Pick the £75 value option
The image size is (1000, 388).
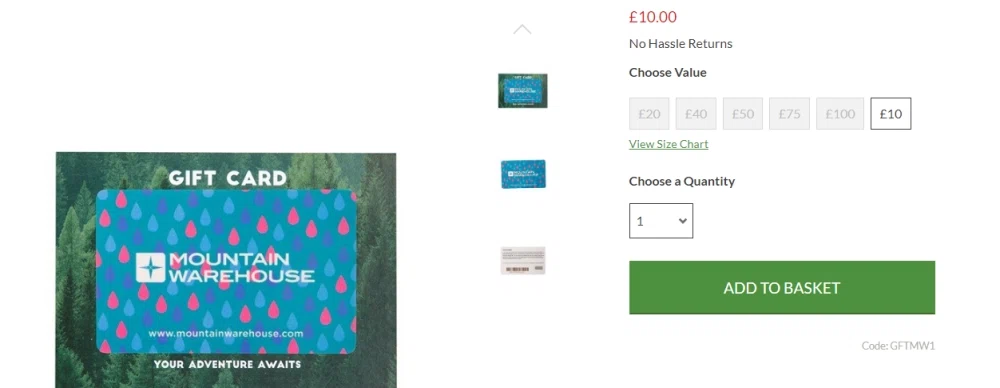coord(790,114)
